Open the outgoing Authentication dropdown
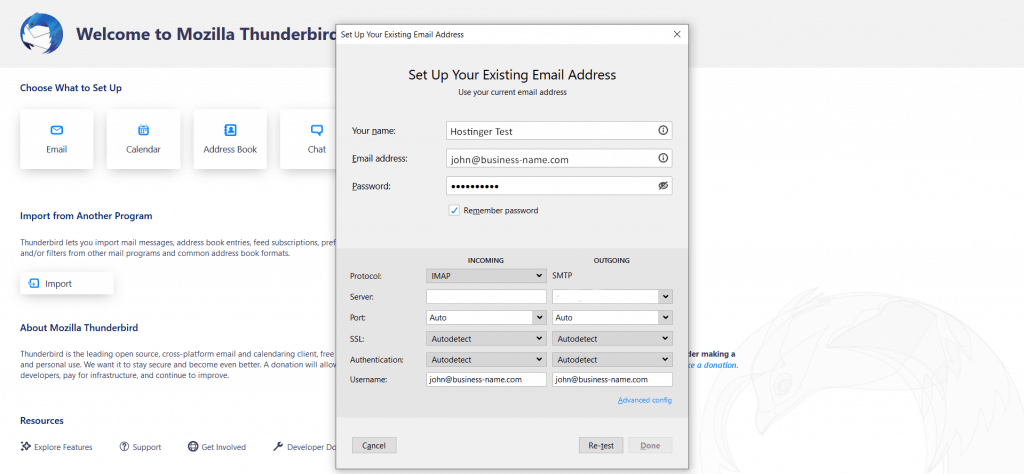This screenshot has height=474, width=1024. click(x=612, y=359)
